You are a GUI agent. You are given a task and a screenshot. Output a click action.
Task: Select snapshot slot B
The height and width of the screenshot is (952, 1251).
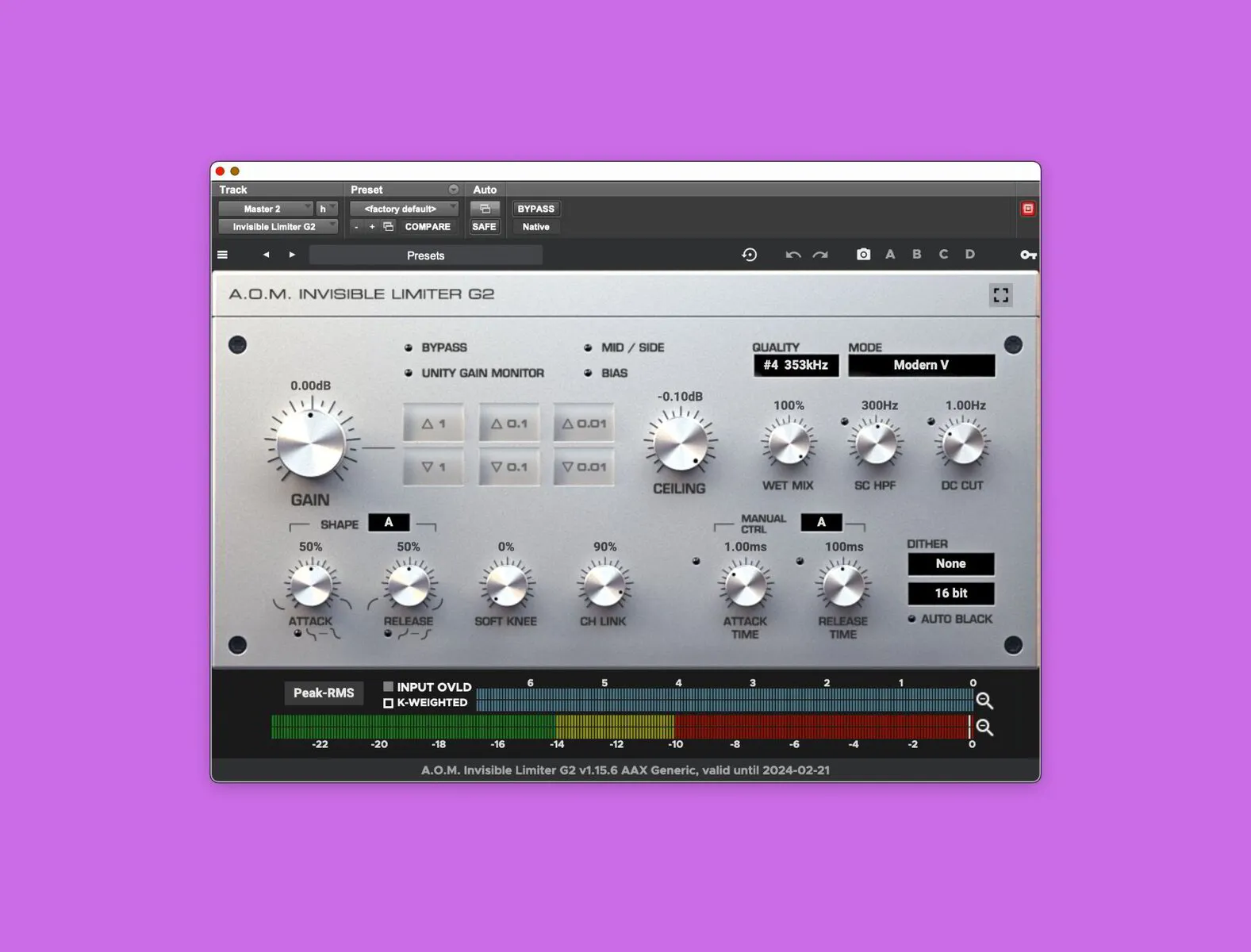click(917, 255)
